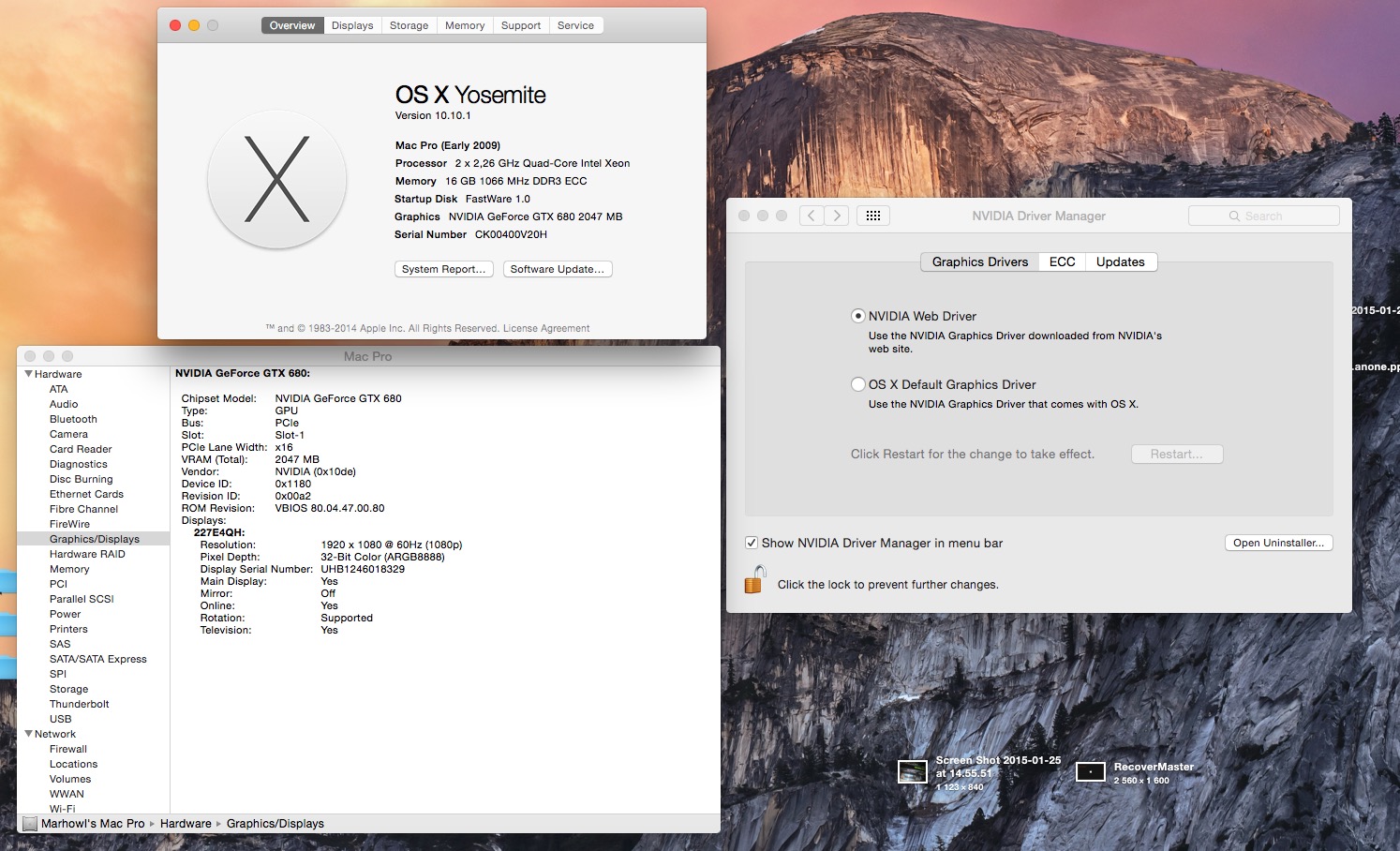Select Bluetooth in the sidebar

73,419
